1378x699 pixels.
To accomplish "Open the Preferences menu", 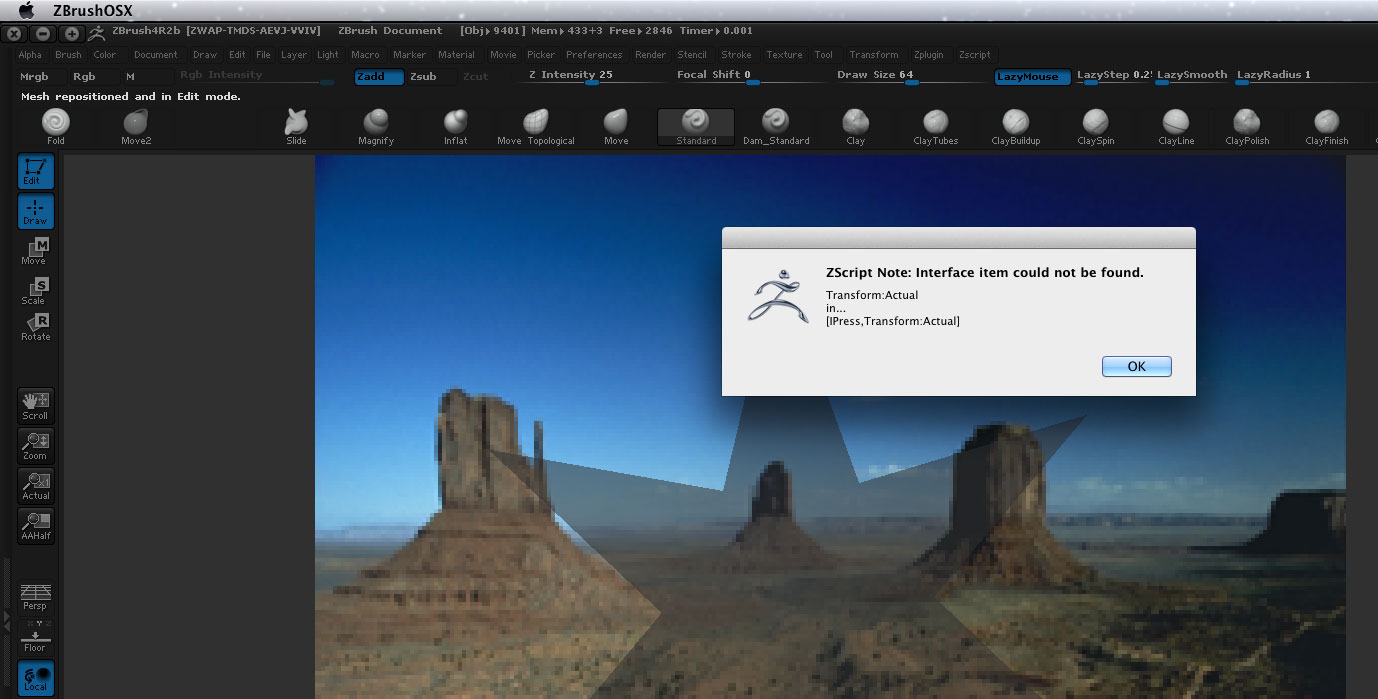I will pyautogui.click(x=594, y=55).
